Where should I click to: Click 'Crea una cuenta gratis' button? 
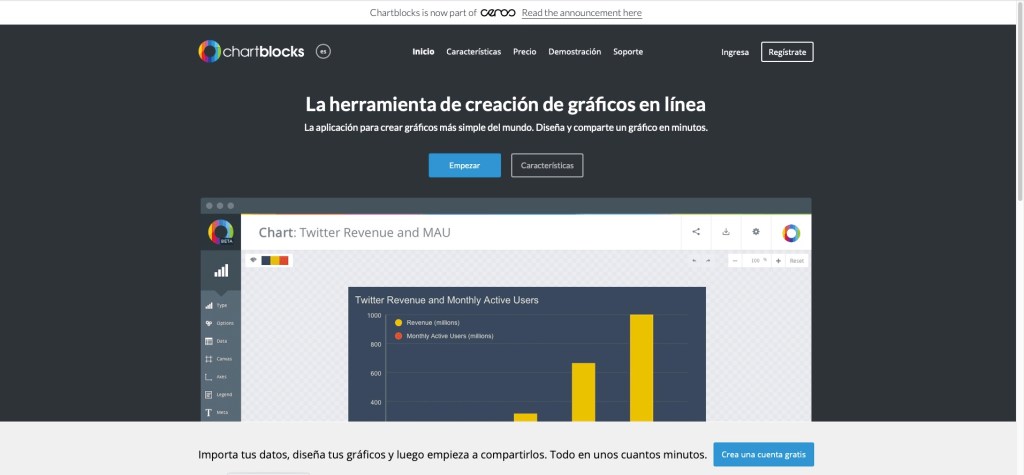[x=763, y=454]
